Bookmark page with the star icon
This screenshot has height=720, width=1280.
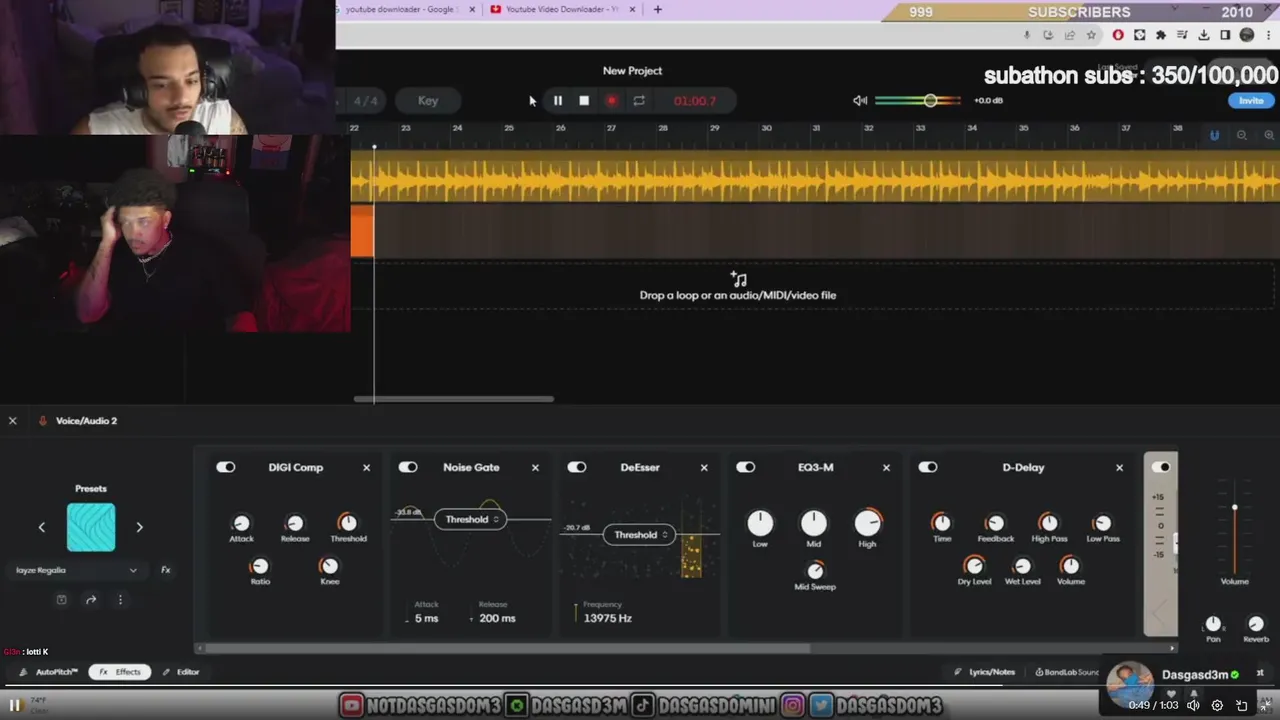point(1091,35)
